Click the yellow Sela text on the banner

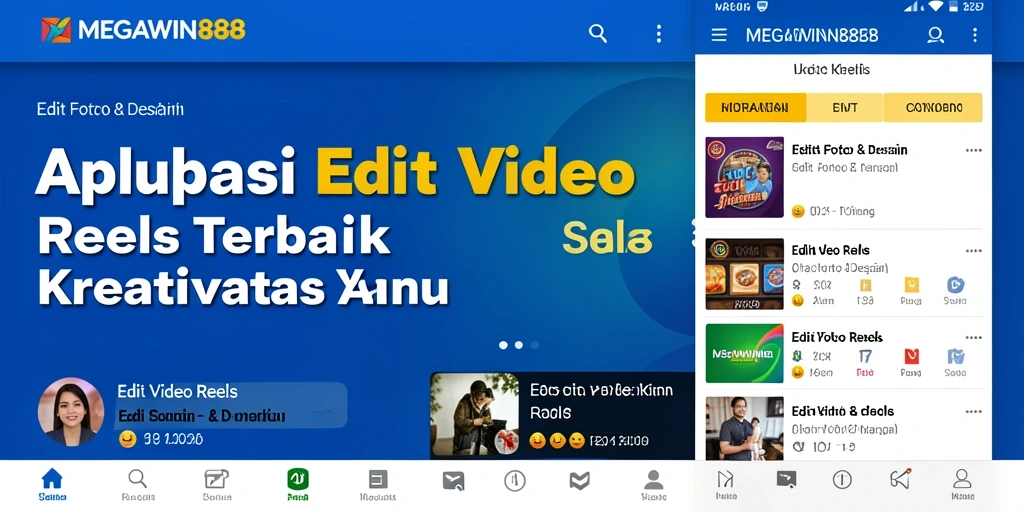point(607,238)
